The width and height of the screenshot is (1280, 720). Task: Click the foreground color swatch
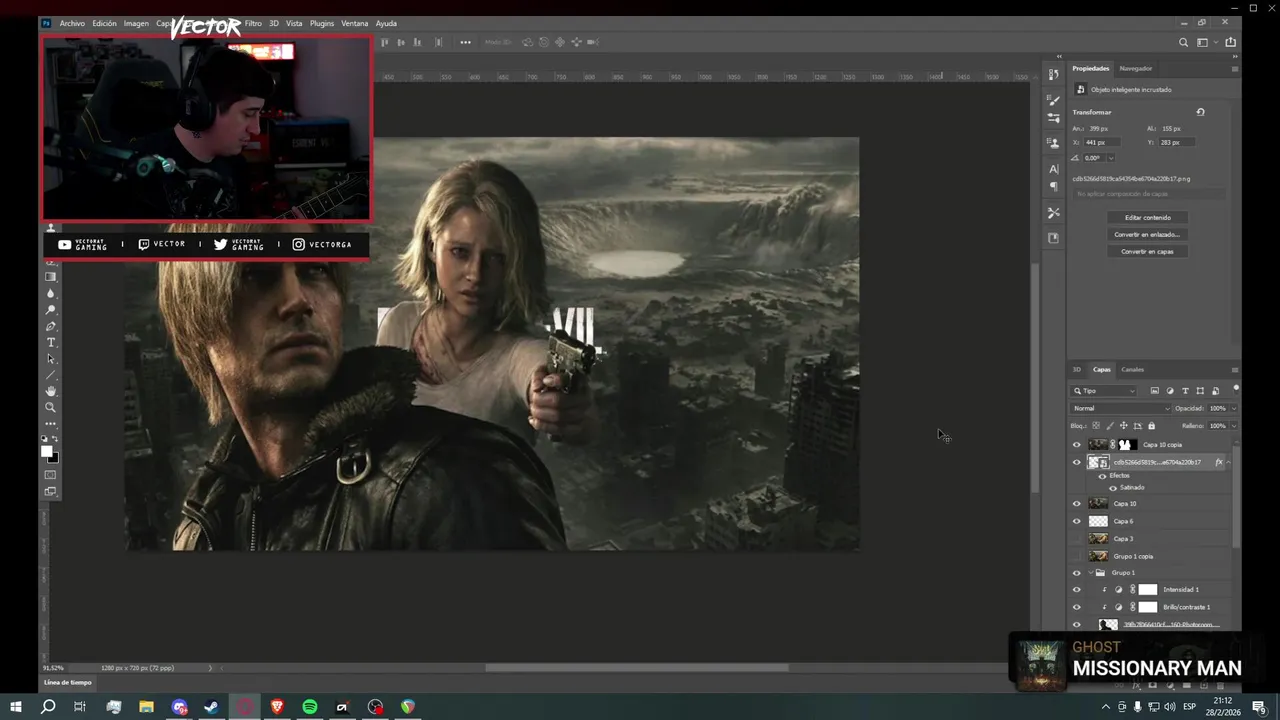point(46,452)
